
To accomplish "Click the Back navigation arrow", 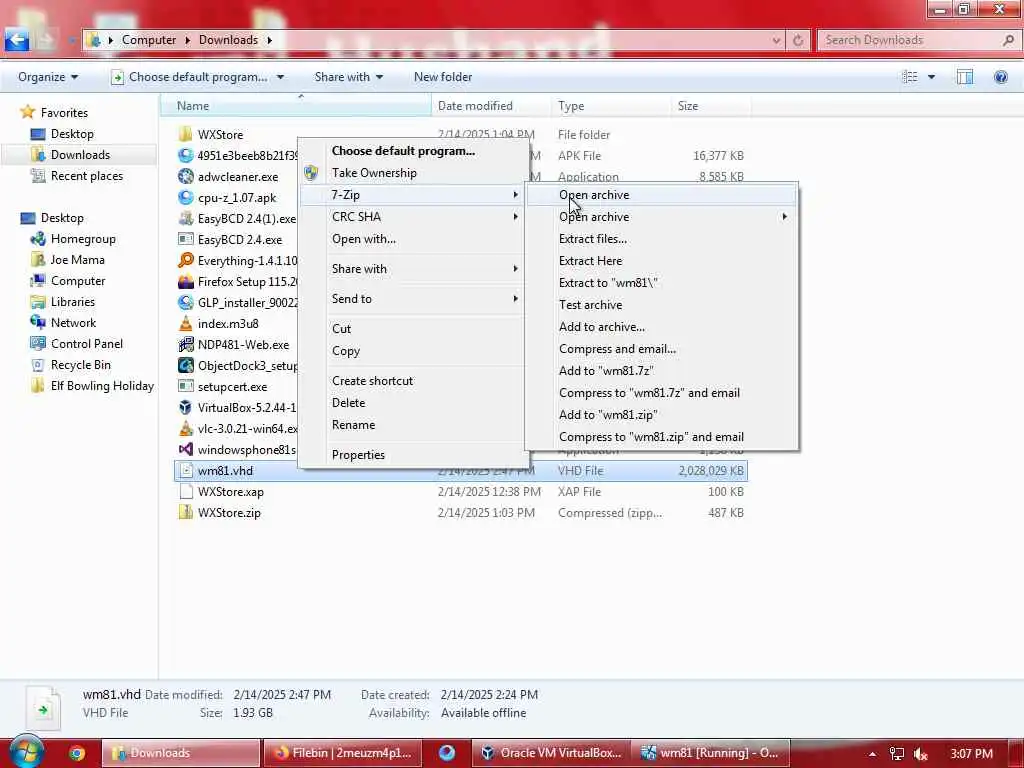I will click(17, 40).
